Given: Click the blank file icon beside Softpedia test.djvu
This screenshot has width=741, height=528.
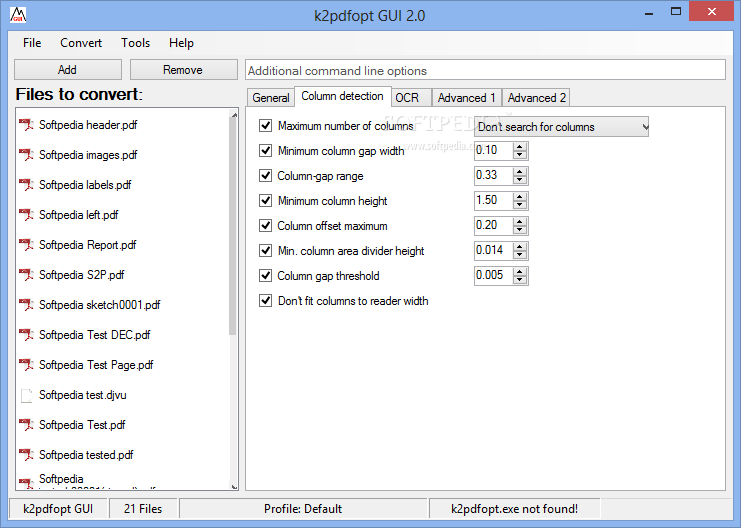Looking at the screenshot, I should 26,395.
